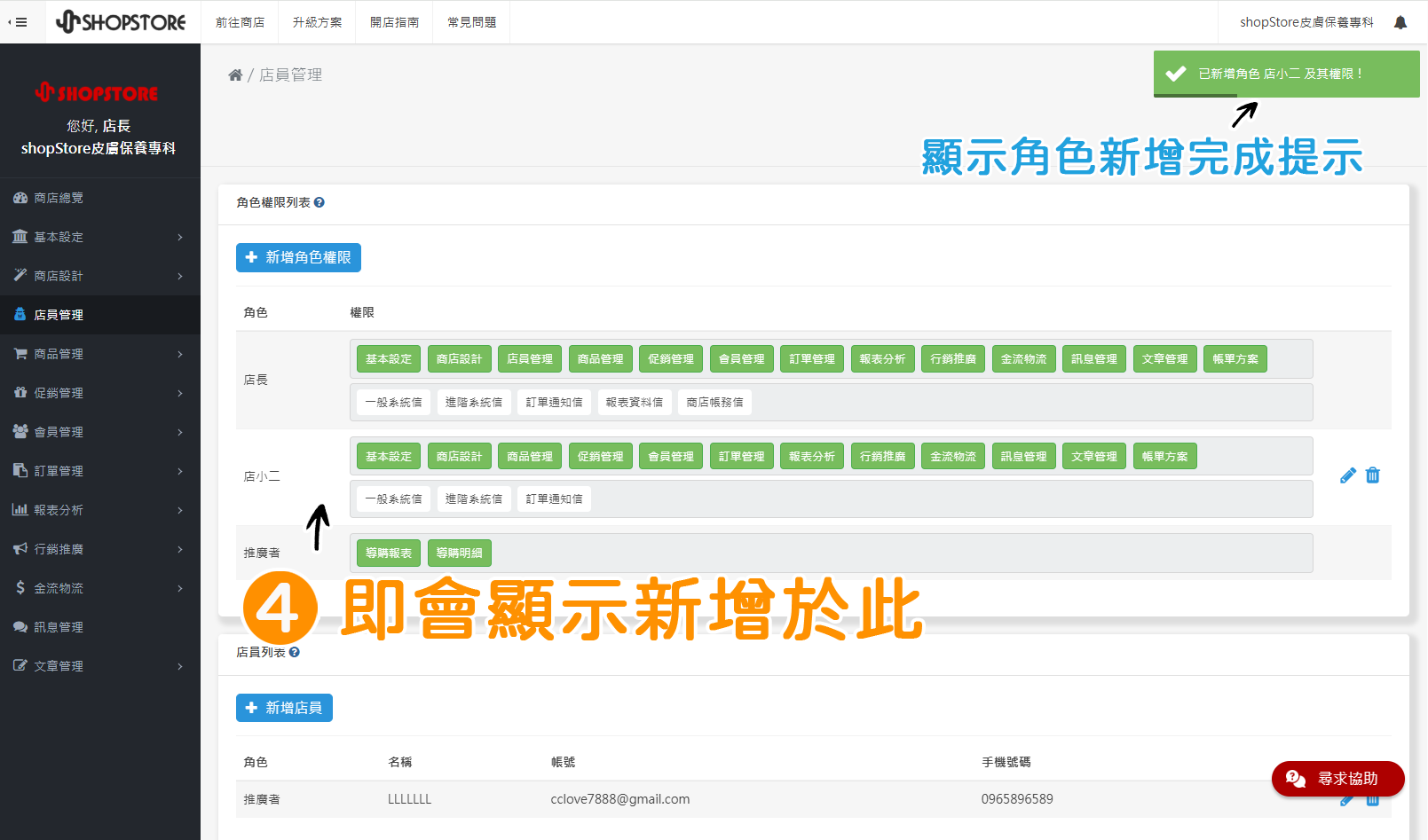The height and width of the screenshot is (840, 1428).
Task: Open the 尋求協助 help chat button
Action: [x=1337, y=779]
